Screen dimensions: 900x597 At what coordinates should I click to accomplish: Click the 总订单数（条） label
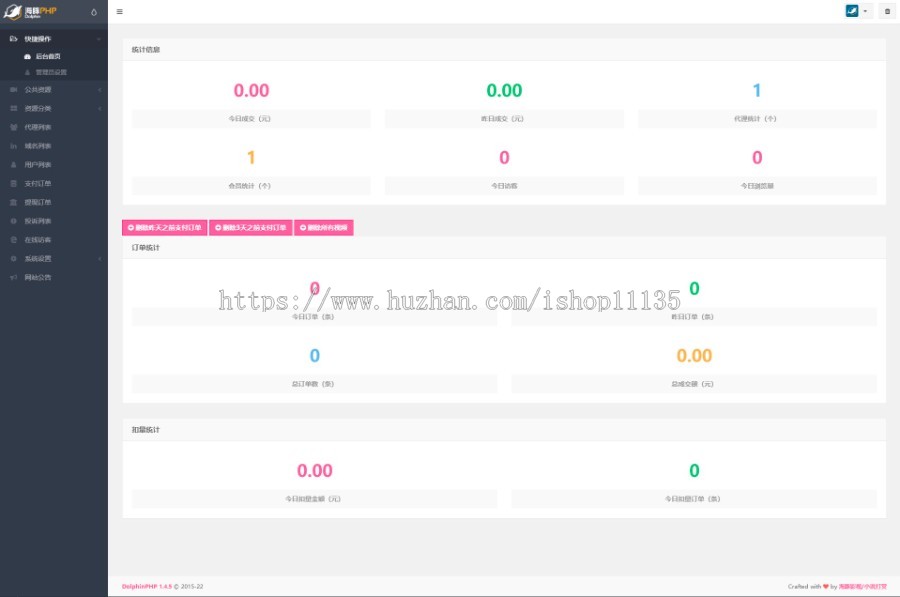point(313,384)
